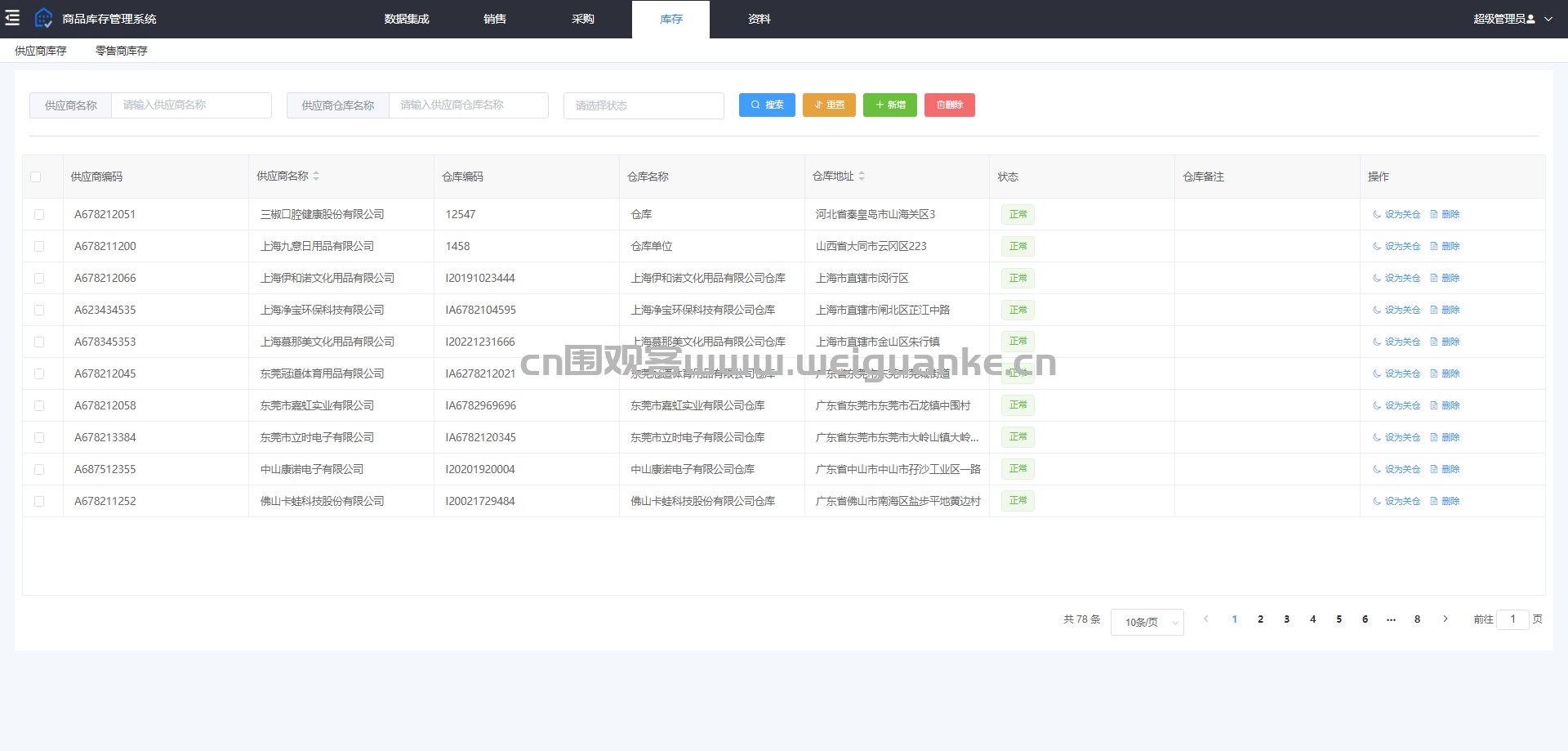Click the blue 搜索 button
The width and height of the screenshot is (1568, 751).
(x=767, y=105)
